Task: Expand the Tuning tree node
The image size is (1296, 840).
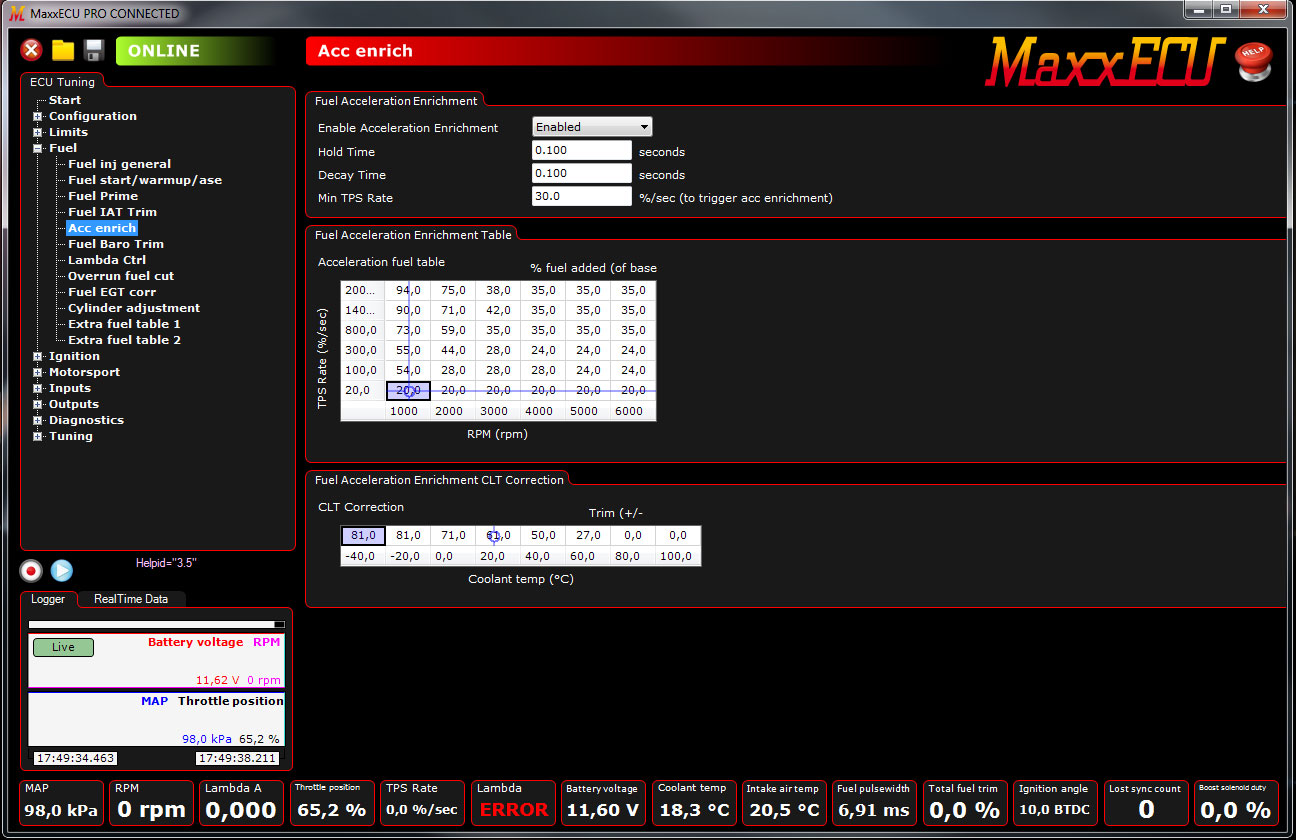Action: pos(38,436)
